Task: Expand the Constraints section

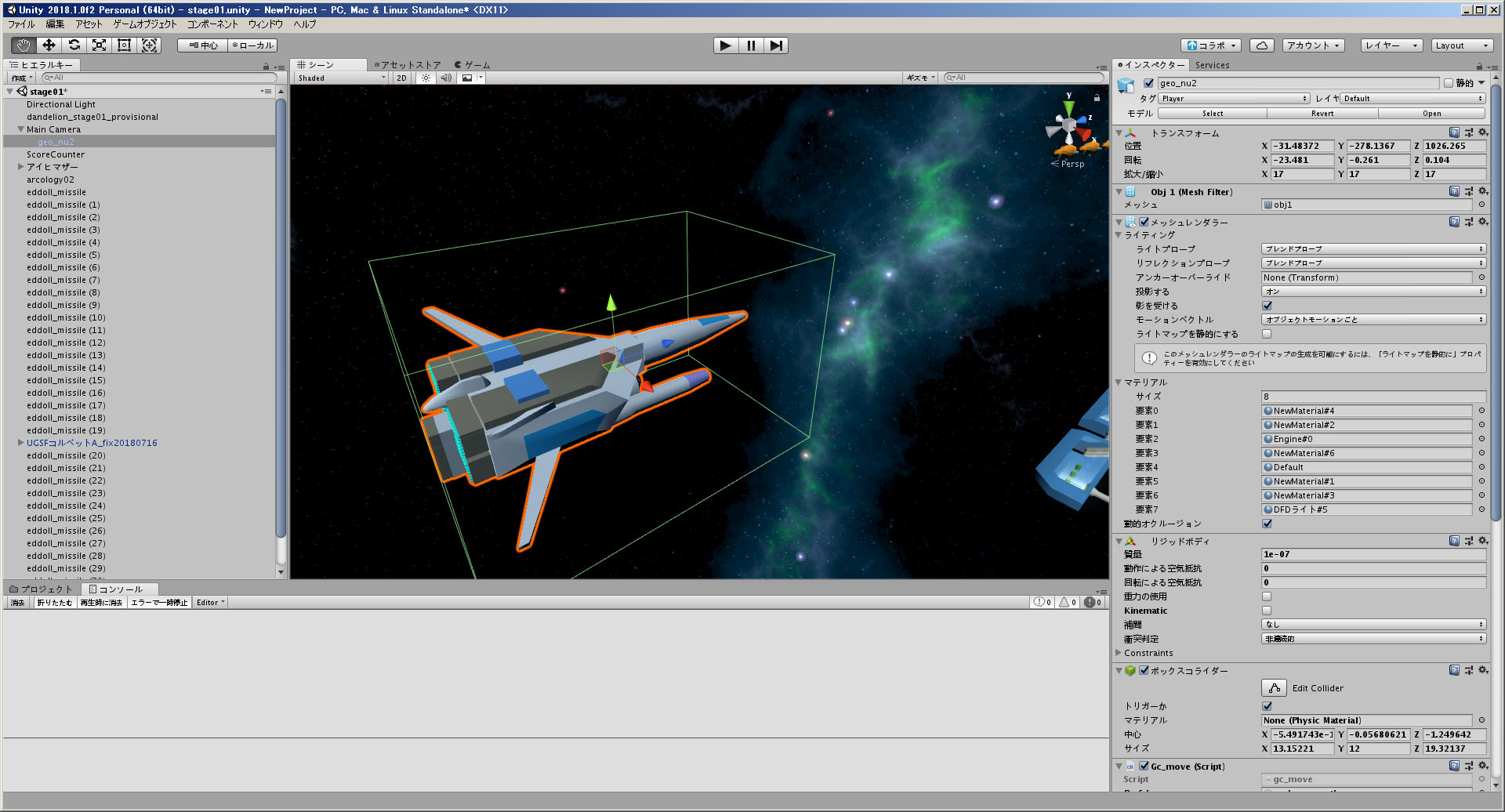Action: (x=1119, y=653)
